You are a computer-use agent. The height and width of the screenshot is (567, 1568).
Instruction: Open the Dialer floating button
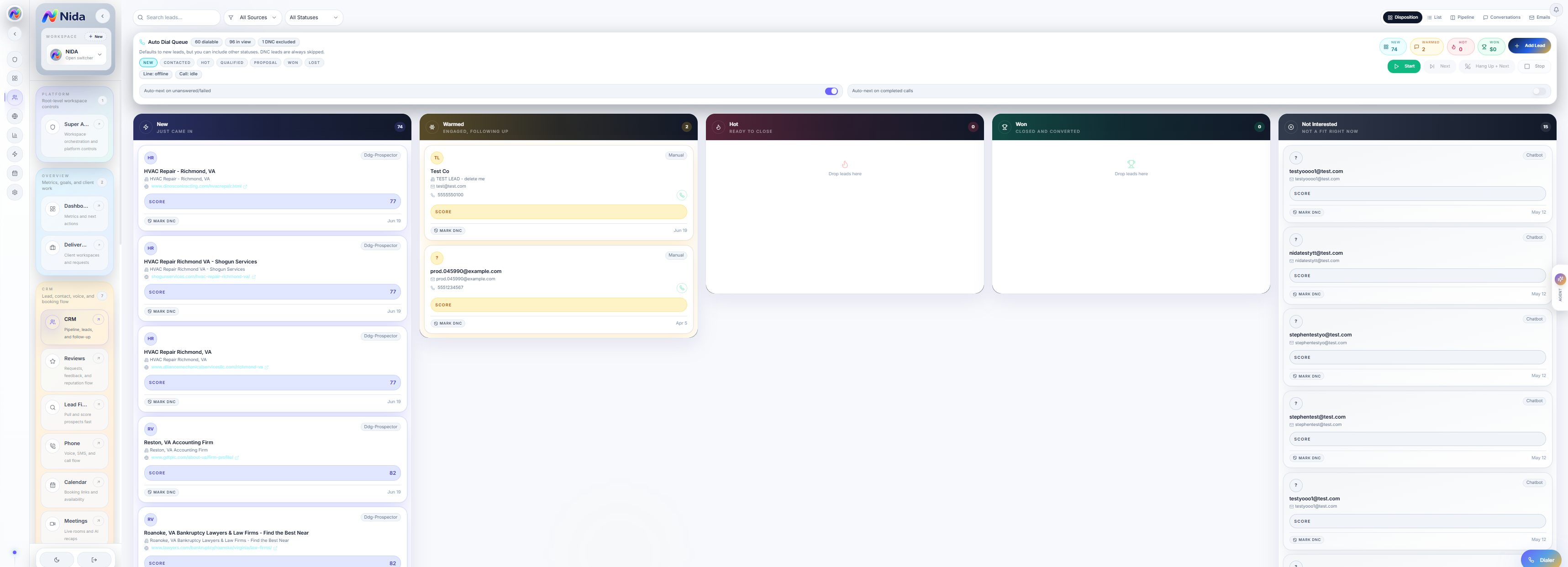click(x=1541, y=560)
